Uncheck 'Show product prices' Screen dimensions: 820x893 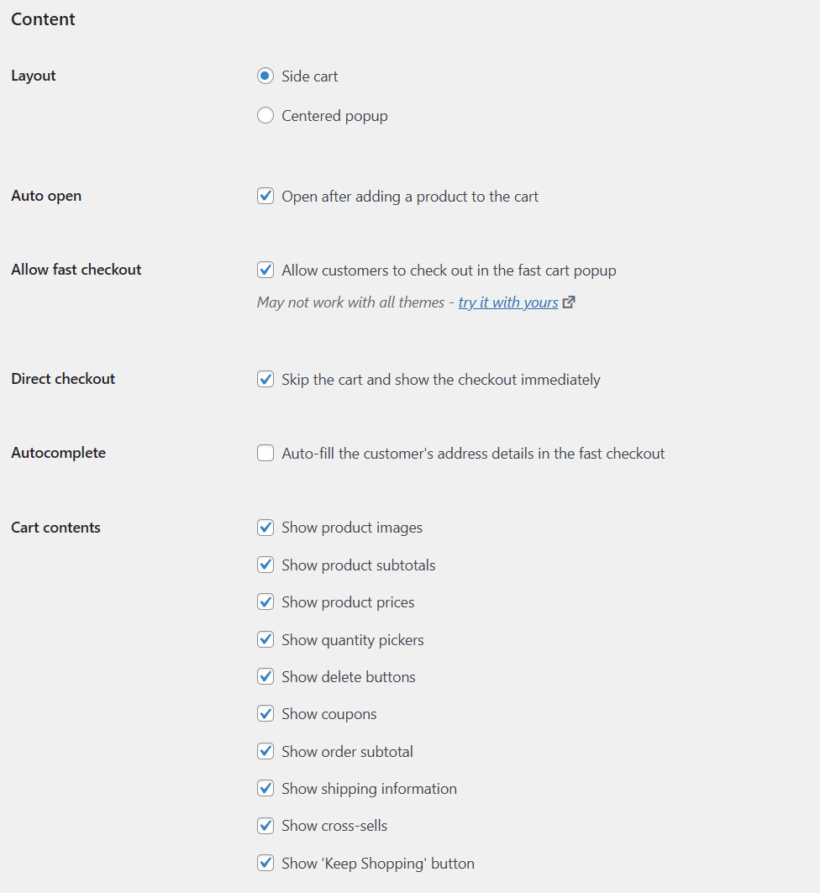pos(265,602)
